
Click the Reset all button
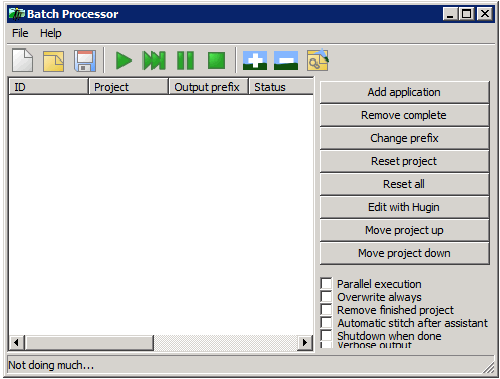tap(404, 184)
